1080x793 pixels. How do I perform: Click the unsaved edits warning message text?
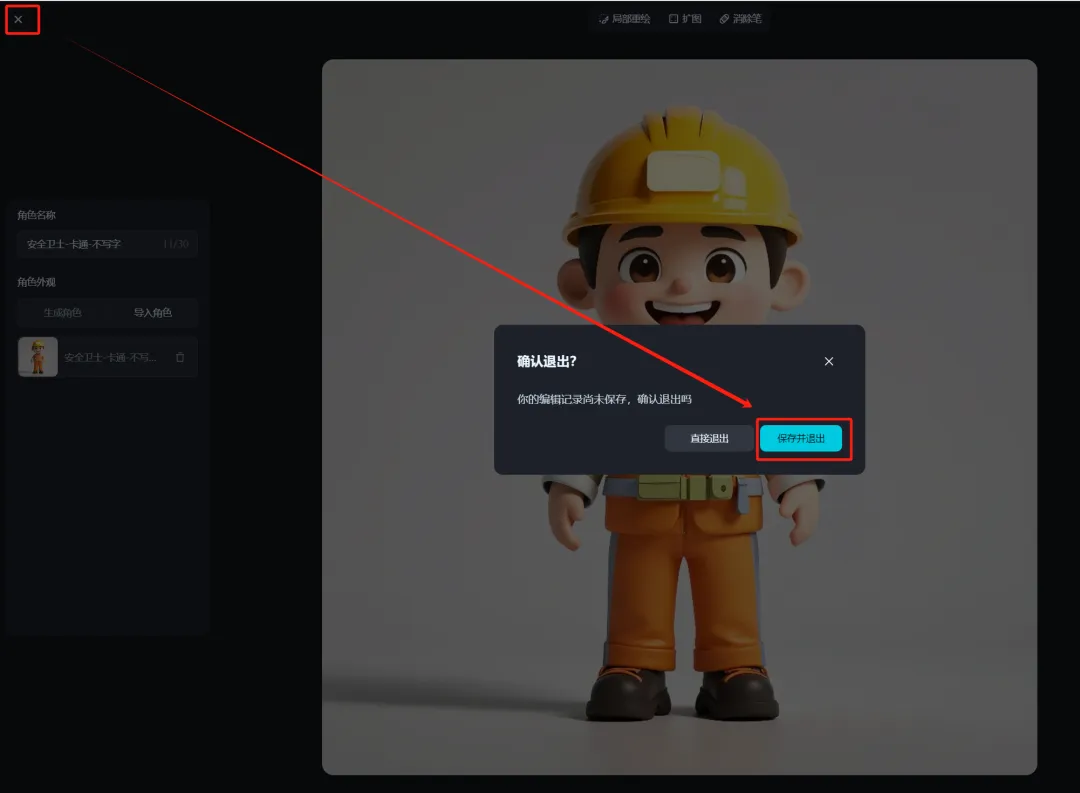click(604, 399)
